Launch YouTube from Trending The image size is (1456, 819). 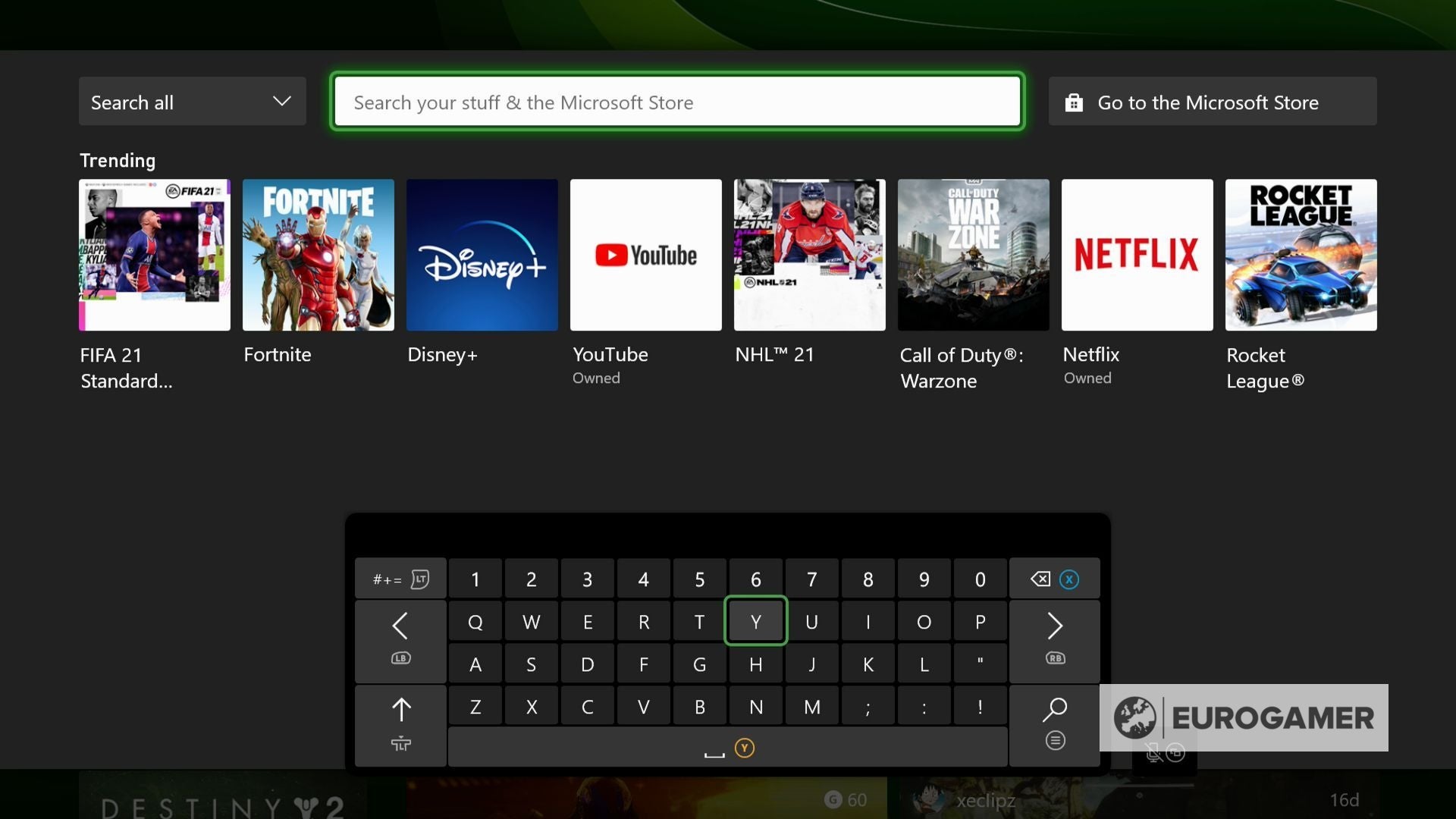[645, 255]
